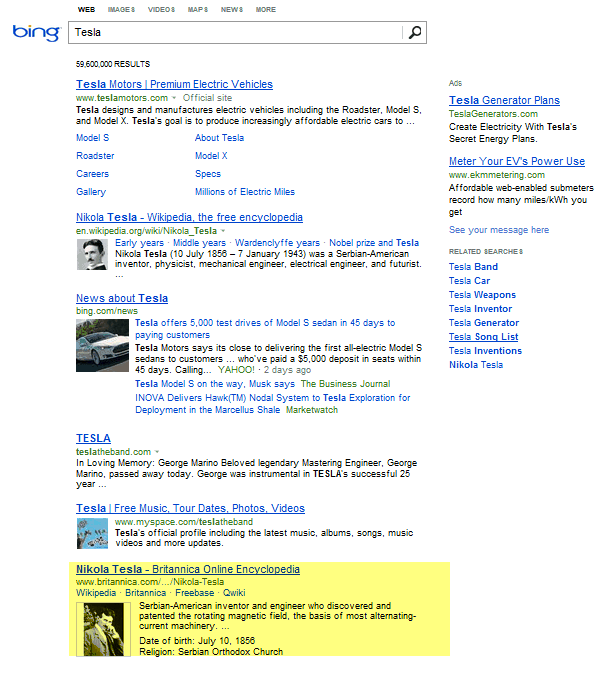Select related search Tesla Weapons
The height and width of the screenshot is (694, 604).
[482, 295]
